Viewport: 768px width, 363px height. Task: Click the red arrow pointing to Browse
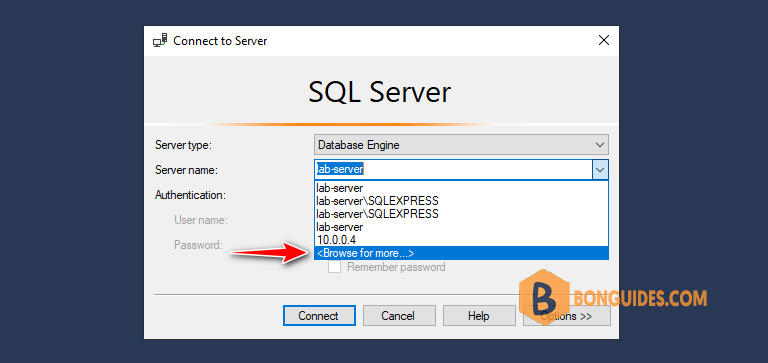point(269,253)
